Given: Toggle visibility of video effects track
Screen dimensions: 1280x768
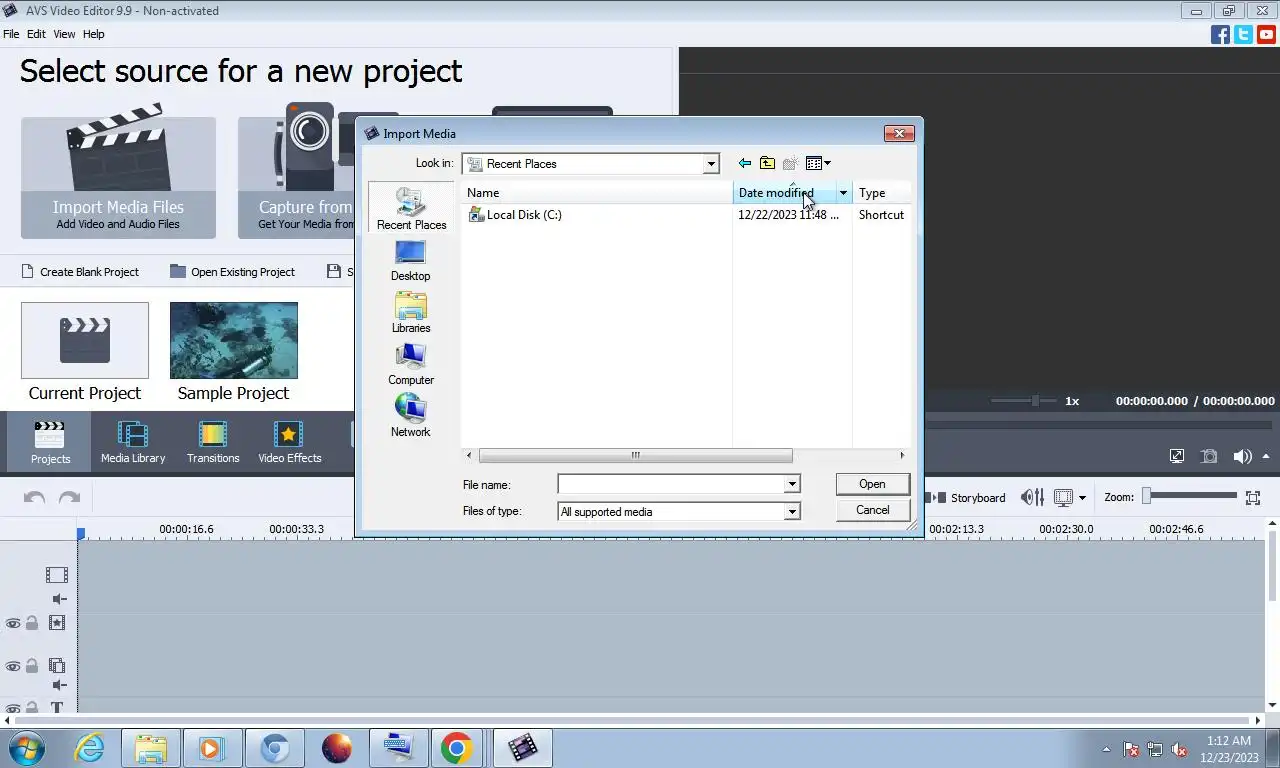Looking at the screenshot, I should point(13,623).
